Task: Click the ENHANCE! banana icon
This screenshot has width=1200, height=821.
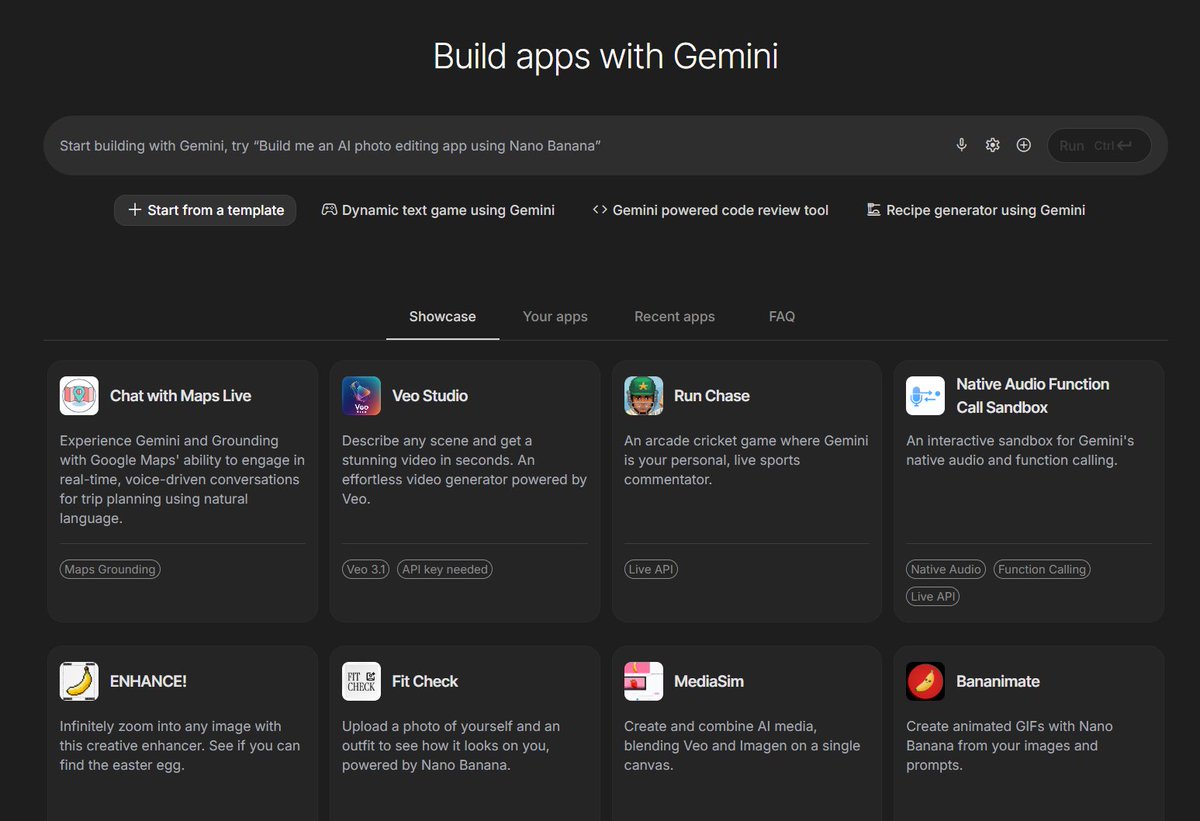Action: pos(79,681)
